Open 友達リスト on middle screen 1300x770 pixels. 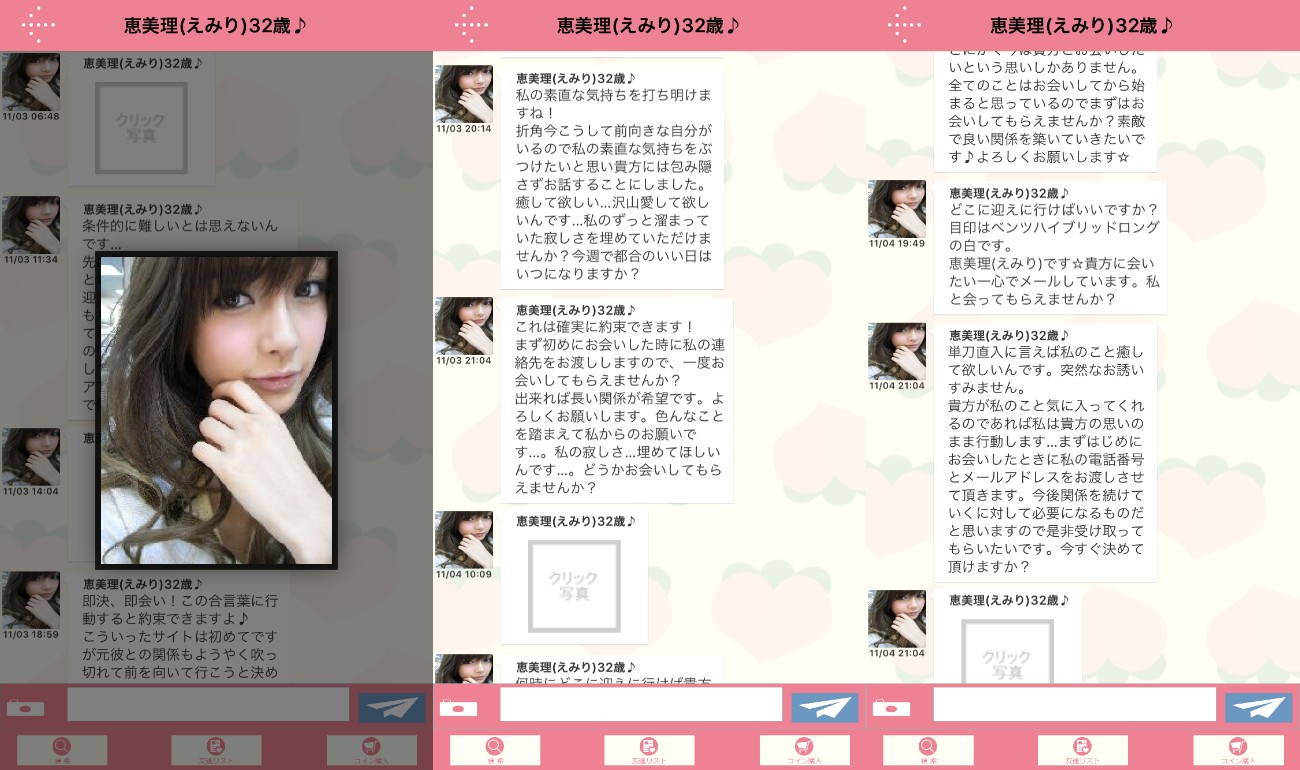(x=649, y=750)
